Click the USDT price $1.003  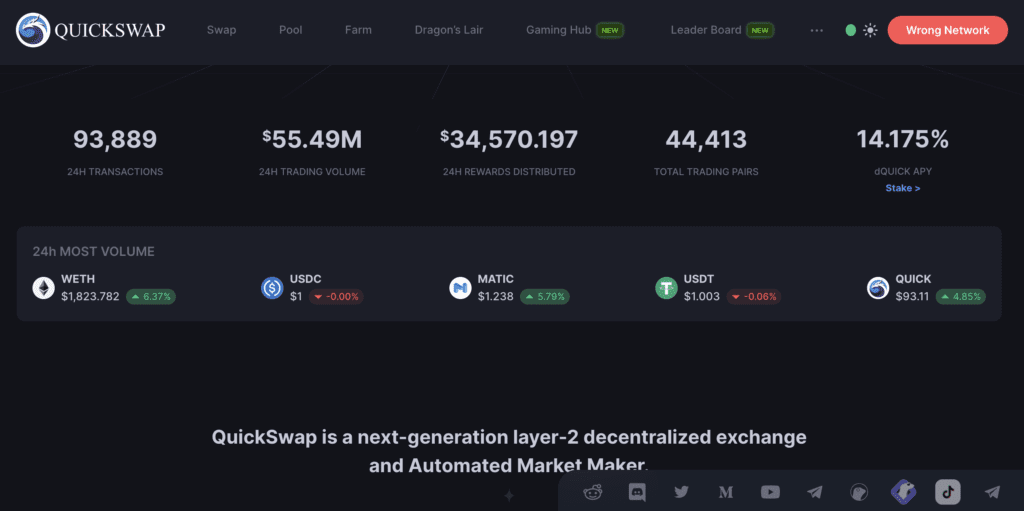coord(701,297)
